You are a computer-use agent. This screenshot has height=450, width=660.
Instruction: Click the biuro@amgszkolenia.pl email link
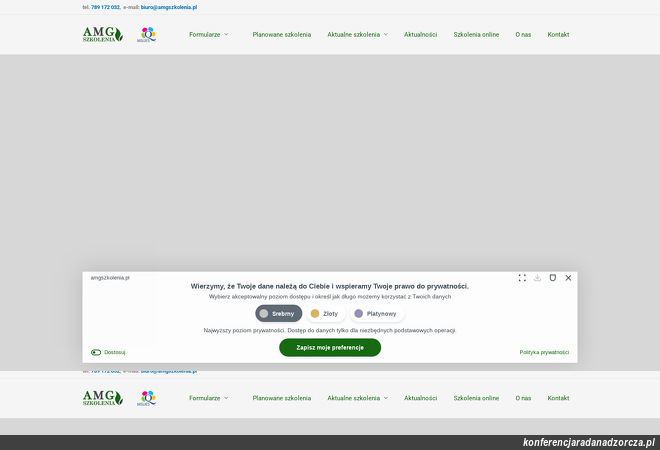[x=168, y=7]
